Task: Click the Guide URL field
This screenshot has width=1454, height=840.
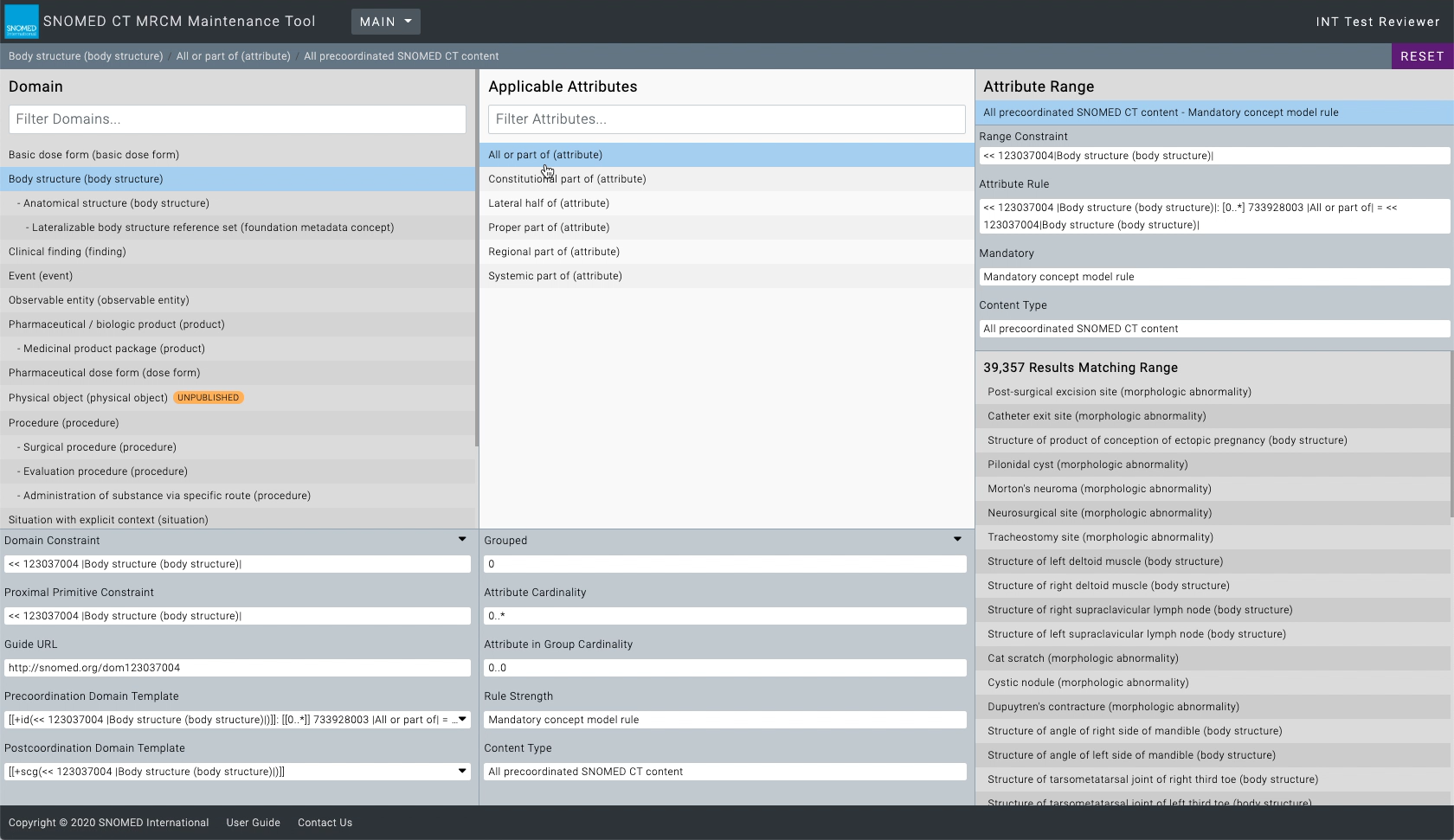Action: pos(237,668)
